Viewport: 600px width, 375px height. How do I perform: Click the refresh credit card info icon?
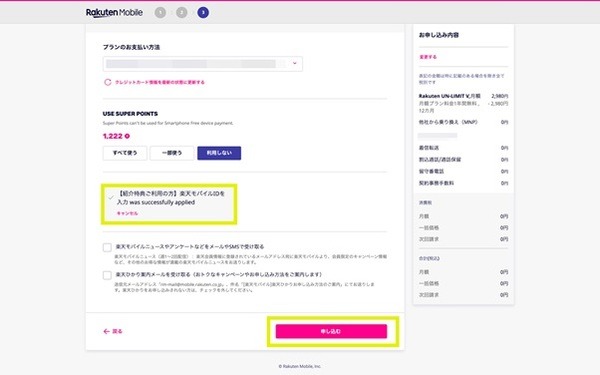point(108,82)
